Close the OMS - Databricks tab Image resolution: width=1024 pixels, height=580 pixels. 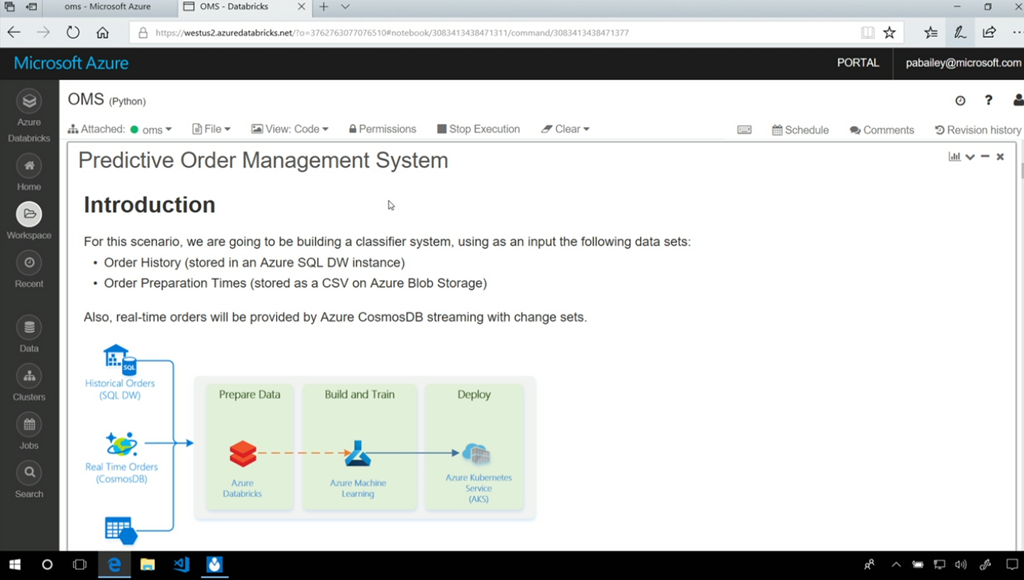click(x=301, y=7)
